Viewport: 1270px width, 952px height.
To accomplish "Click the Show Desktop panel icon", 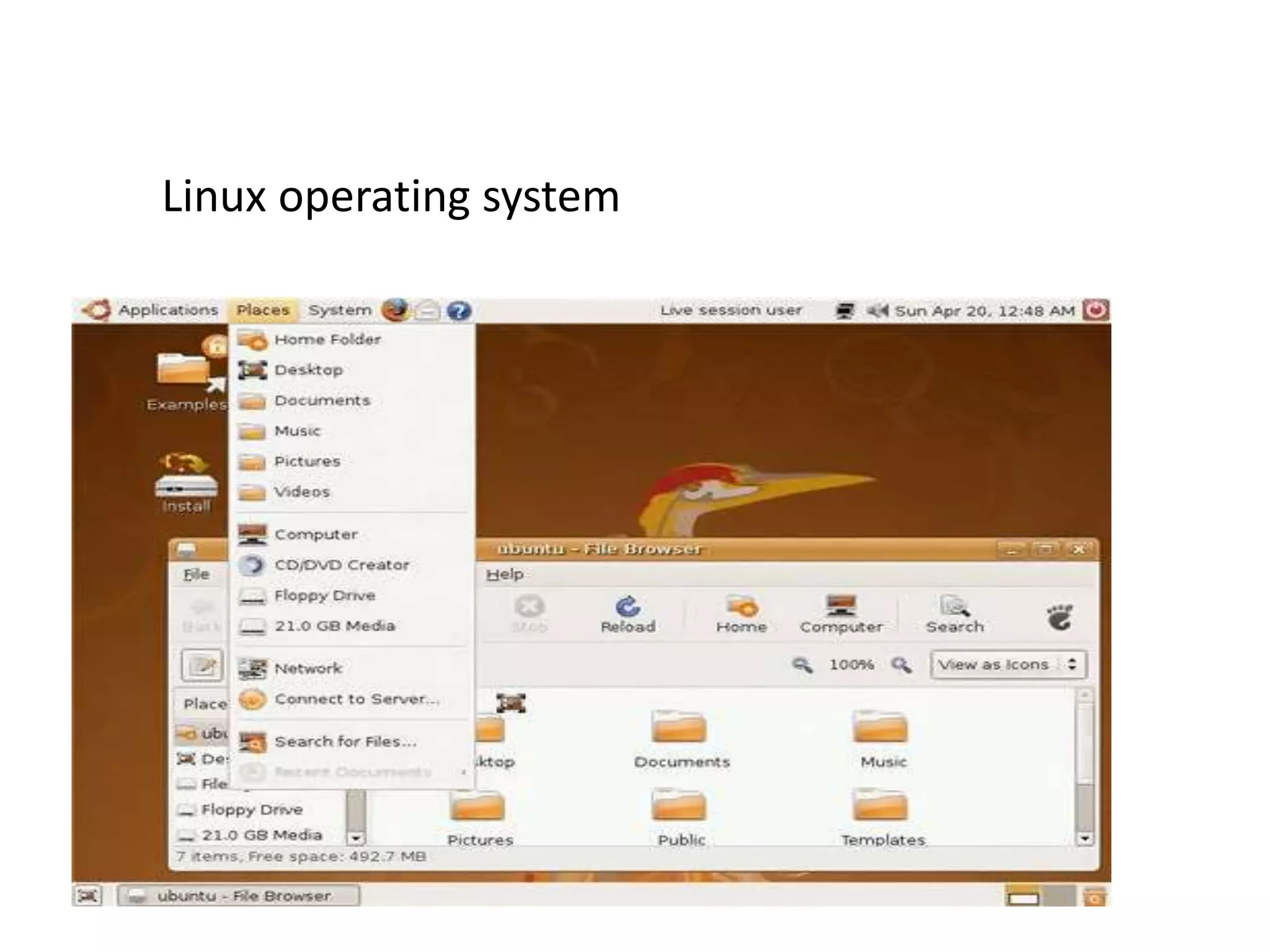I will (x=87, y=896).
